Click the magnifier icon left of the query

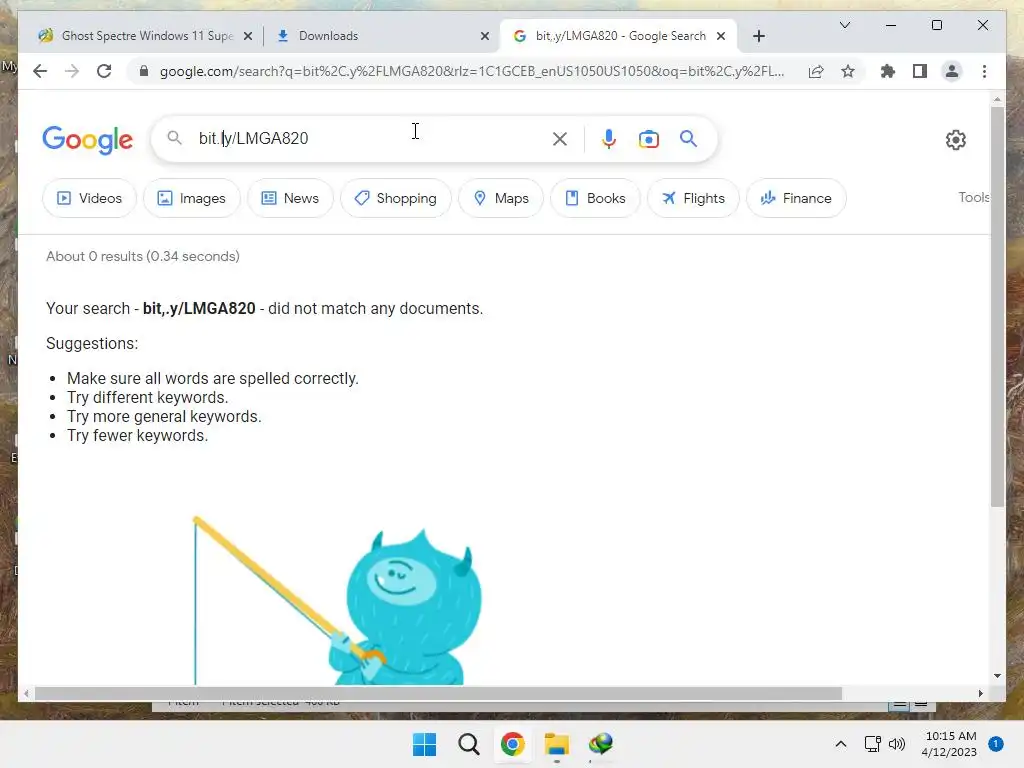tap(174, 138)
